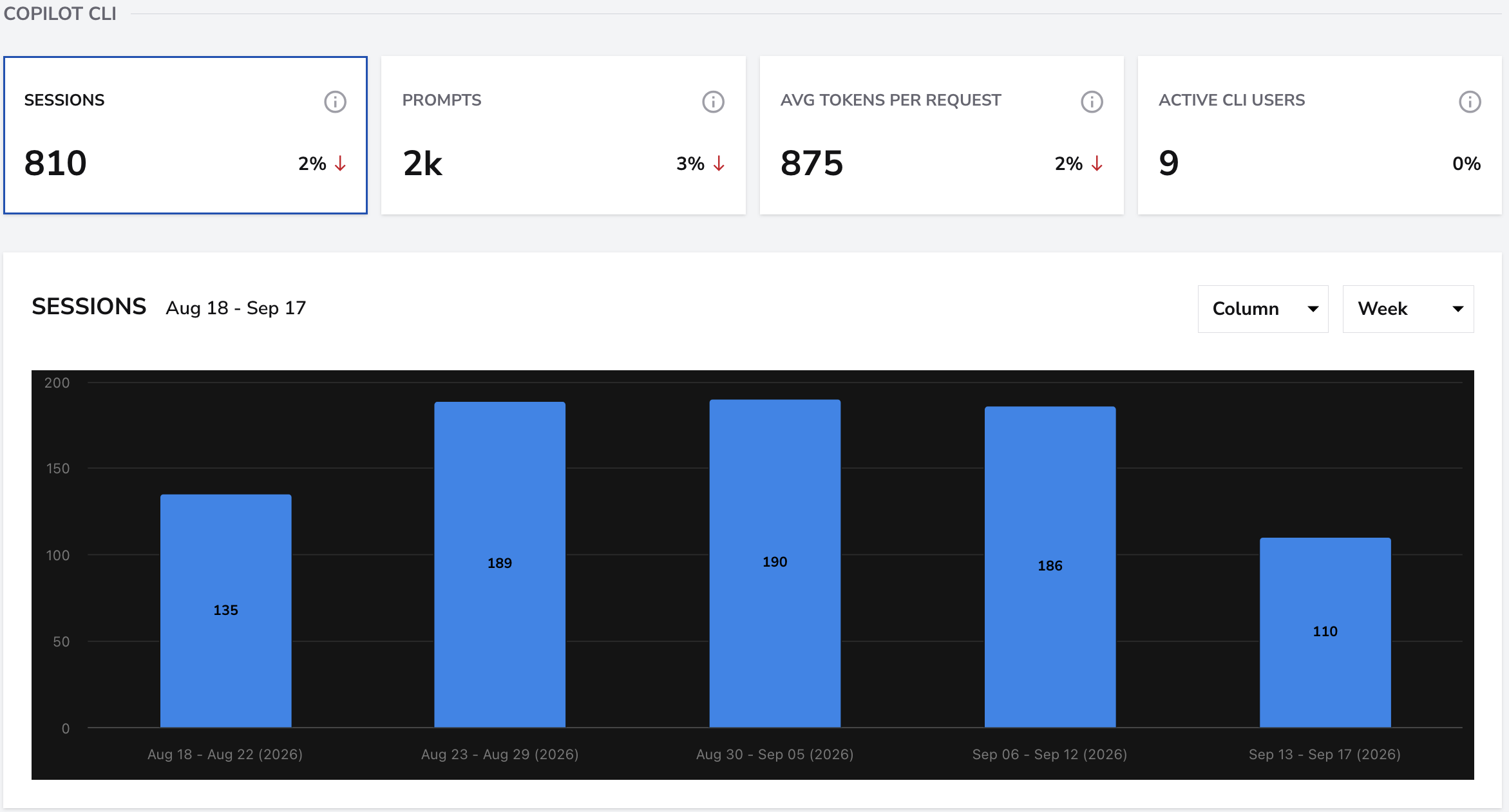The height and width of the screenshot is (812, 1509).
Task: Click the Aug 18 - Aug 22 bar labeled 135
Action: 225,610
